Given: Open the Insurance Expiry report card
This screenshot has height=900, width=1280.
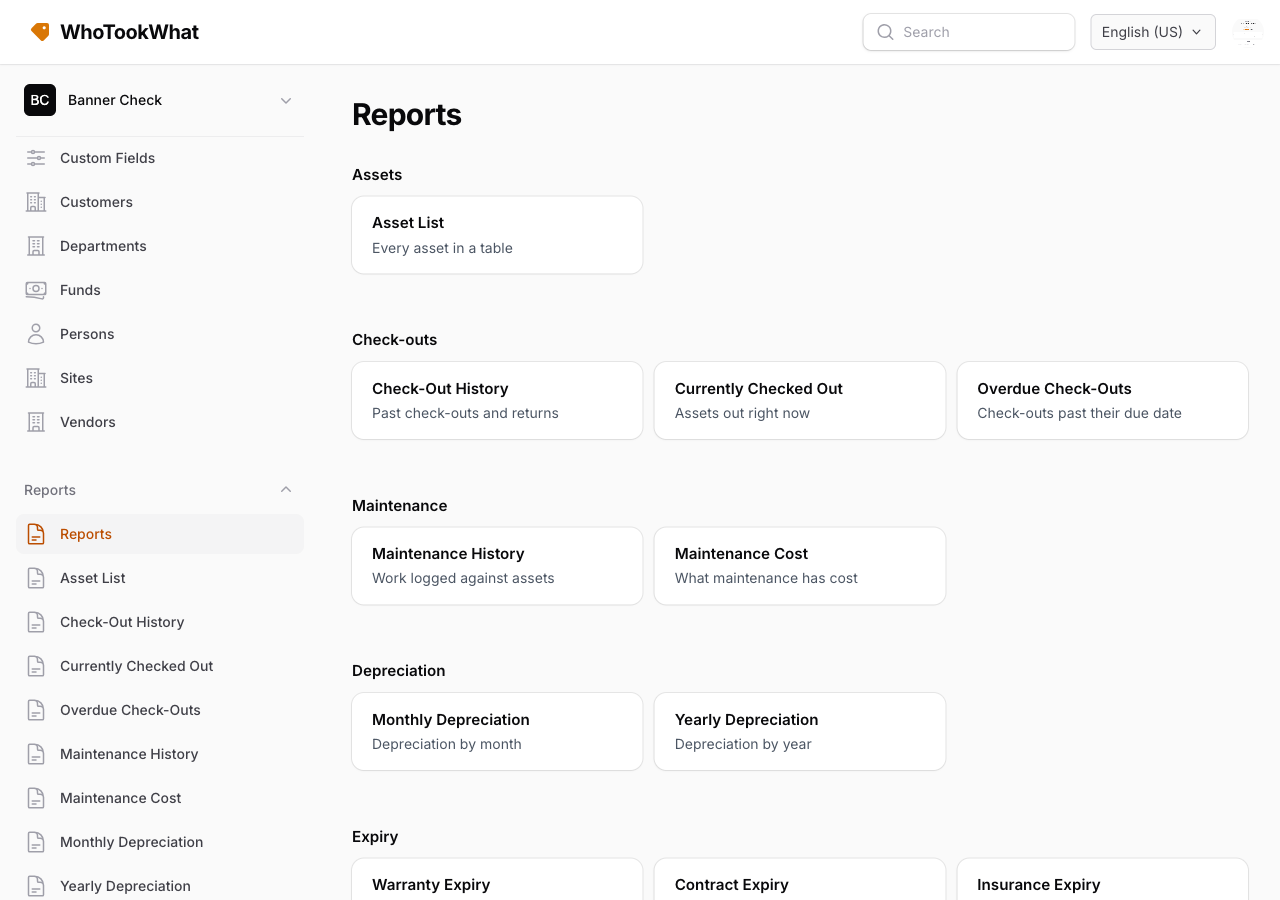Looking at the screenshot, I should pyautogui.click(x=1103, y=880).
